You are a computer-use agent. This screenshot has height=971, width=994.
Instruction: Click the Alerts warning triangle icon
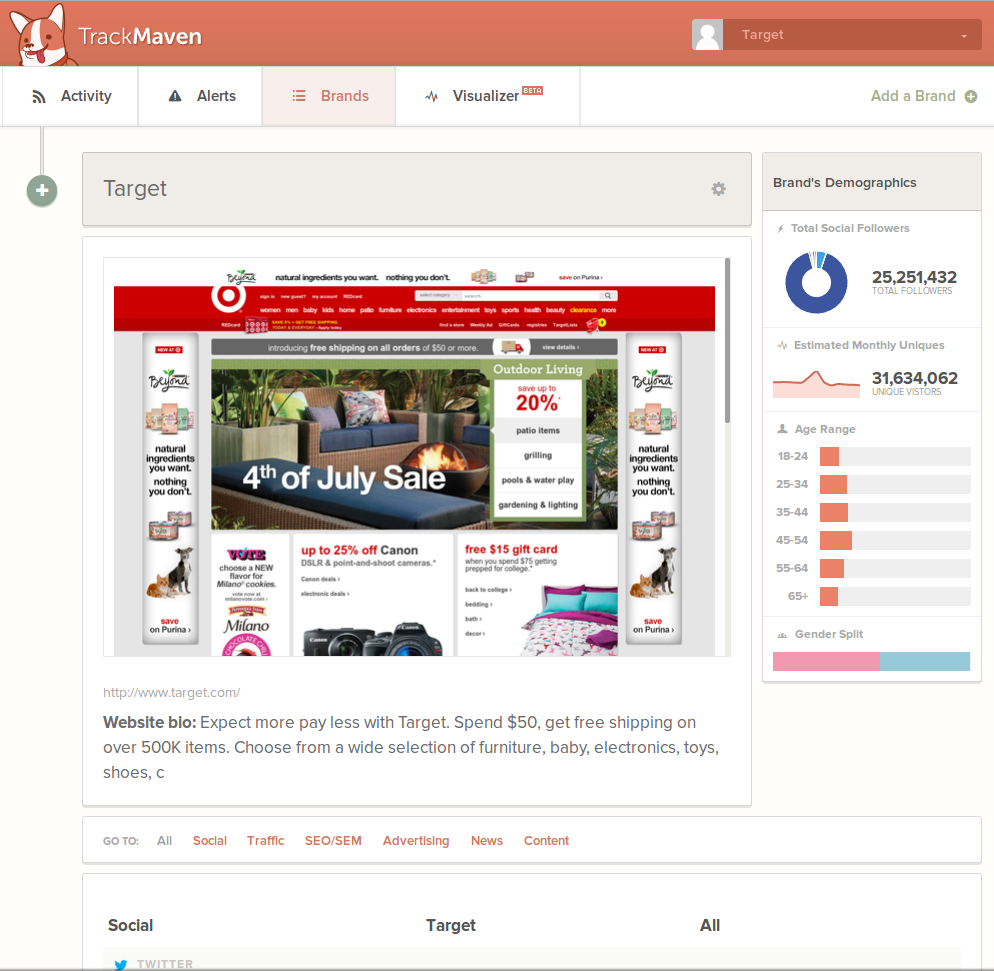[175, 96]
